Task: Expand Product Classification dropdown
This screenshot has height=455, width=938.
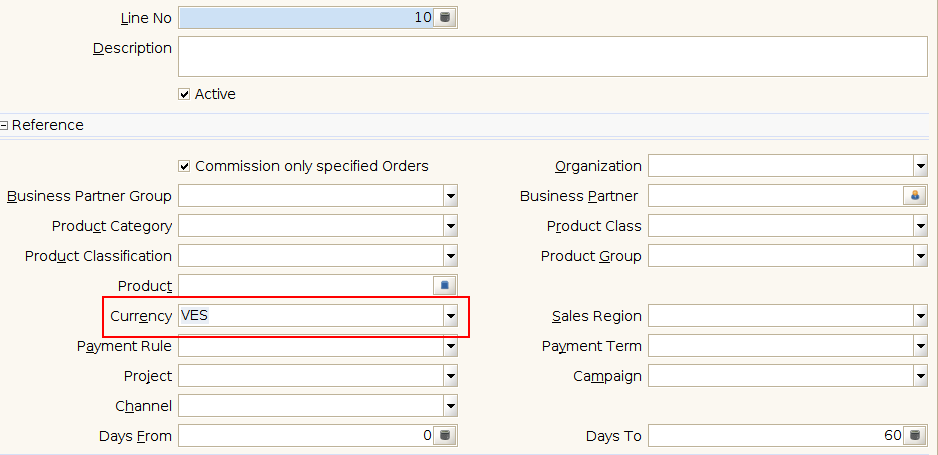Action: 450,256
